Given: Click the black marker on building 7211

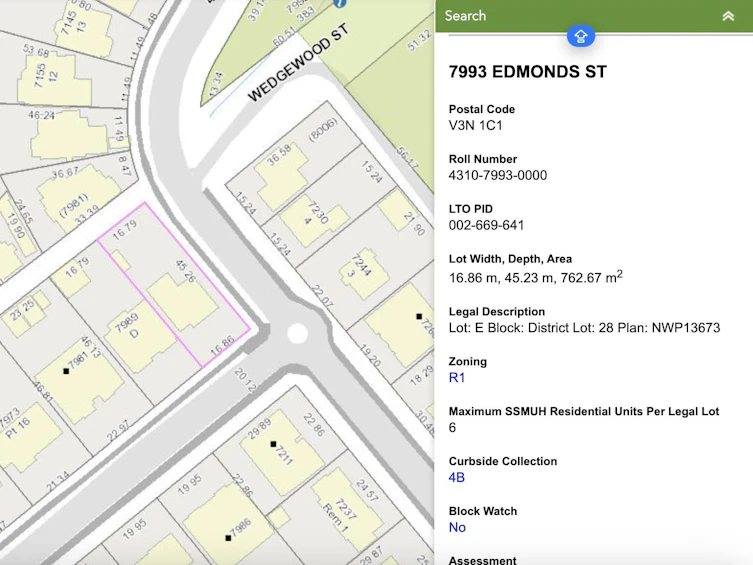Looking at the screenshot, I should [273, 444].
